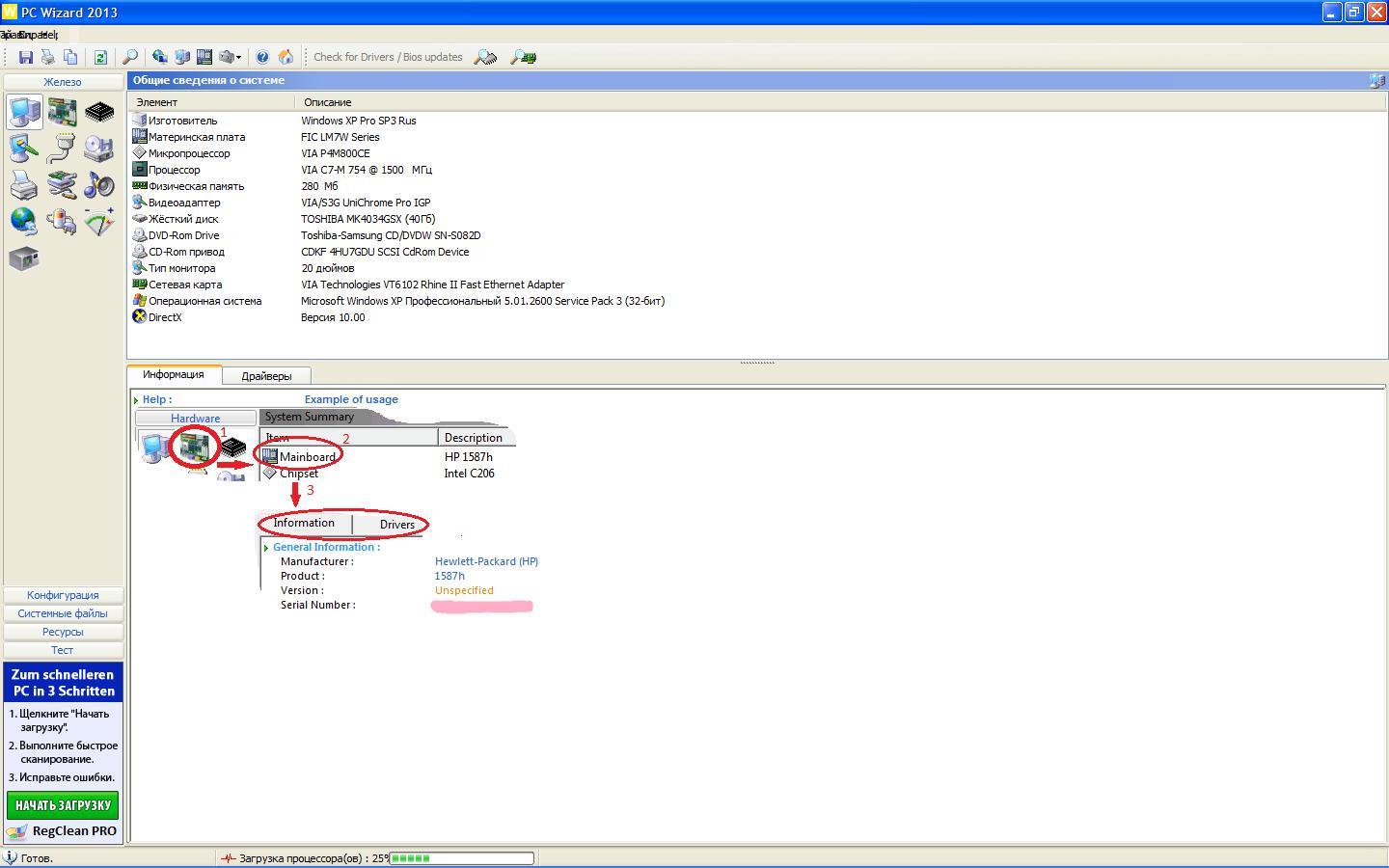This screenshot has height=868, width=1389.
Task: Select the black Processor chip icon in sidebar
Action: 99,112
